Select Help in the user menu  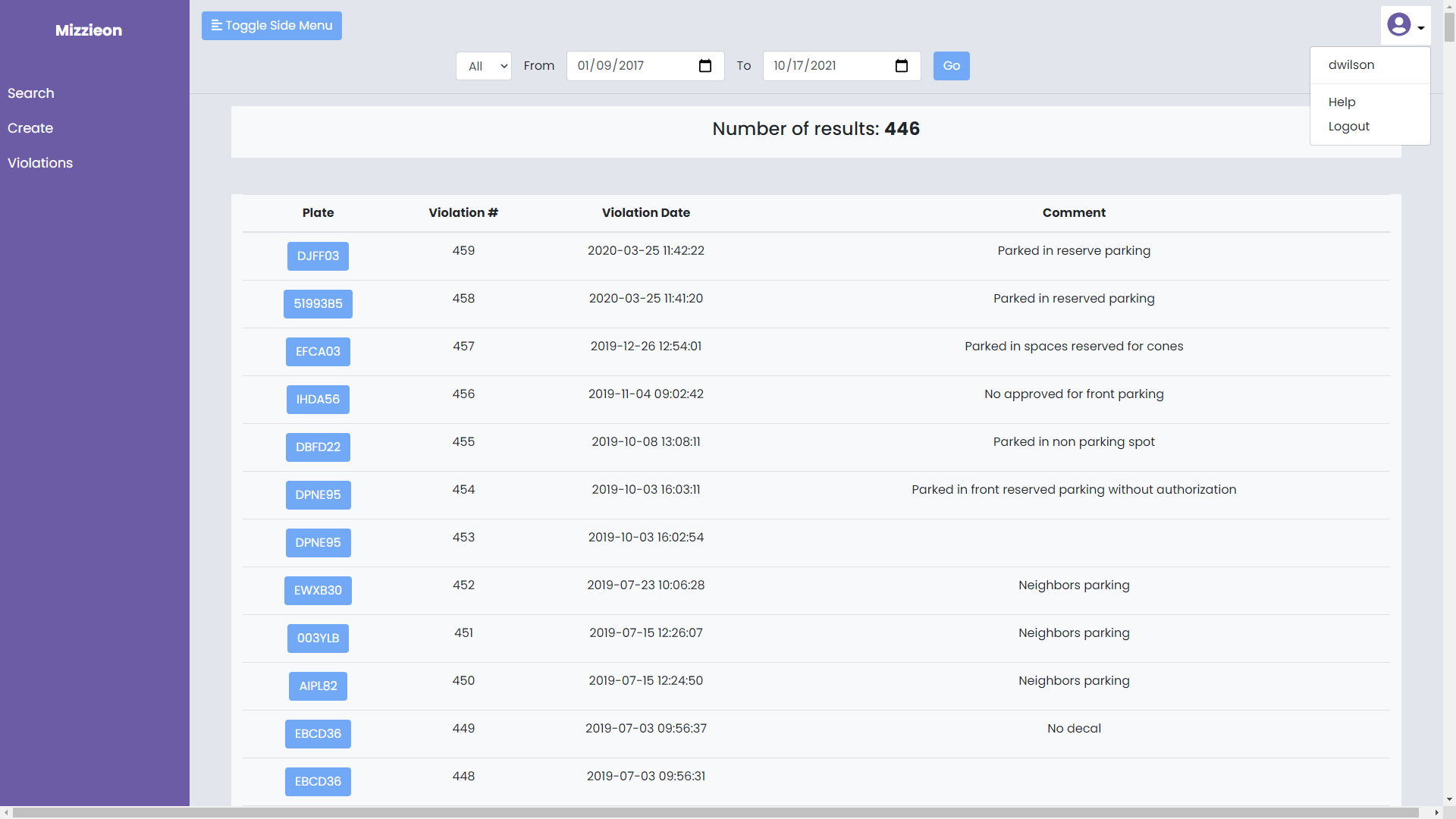click(1341, 102)
